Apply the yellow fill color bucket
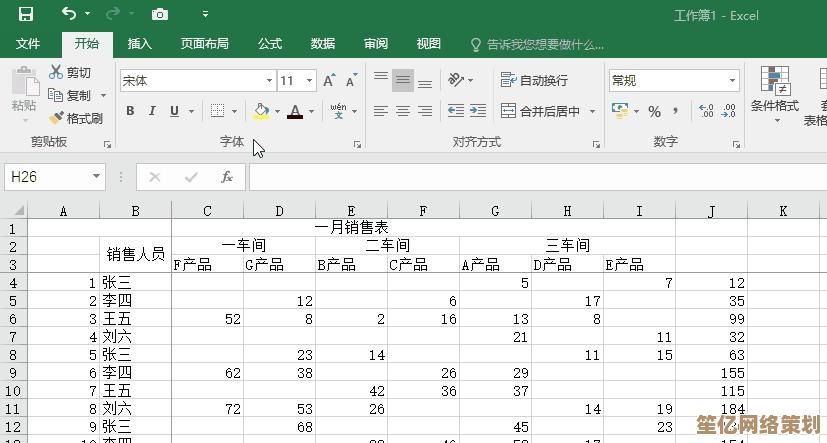The image size is (827, 443). coord(262,111)
